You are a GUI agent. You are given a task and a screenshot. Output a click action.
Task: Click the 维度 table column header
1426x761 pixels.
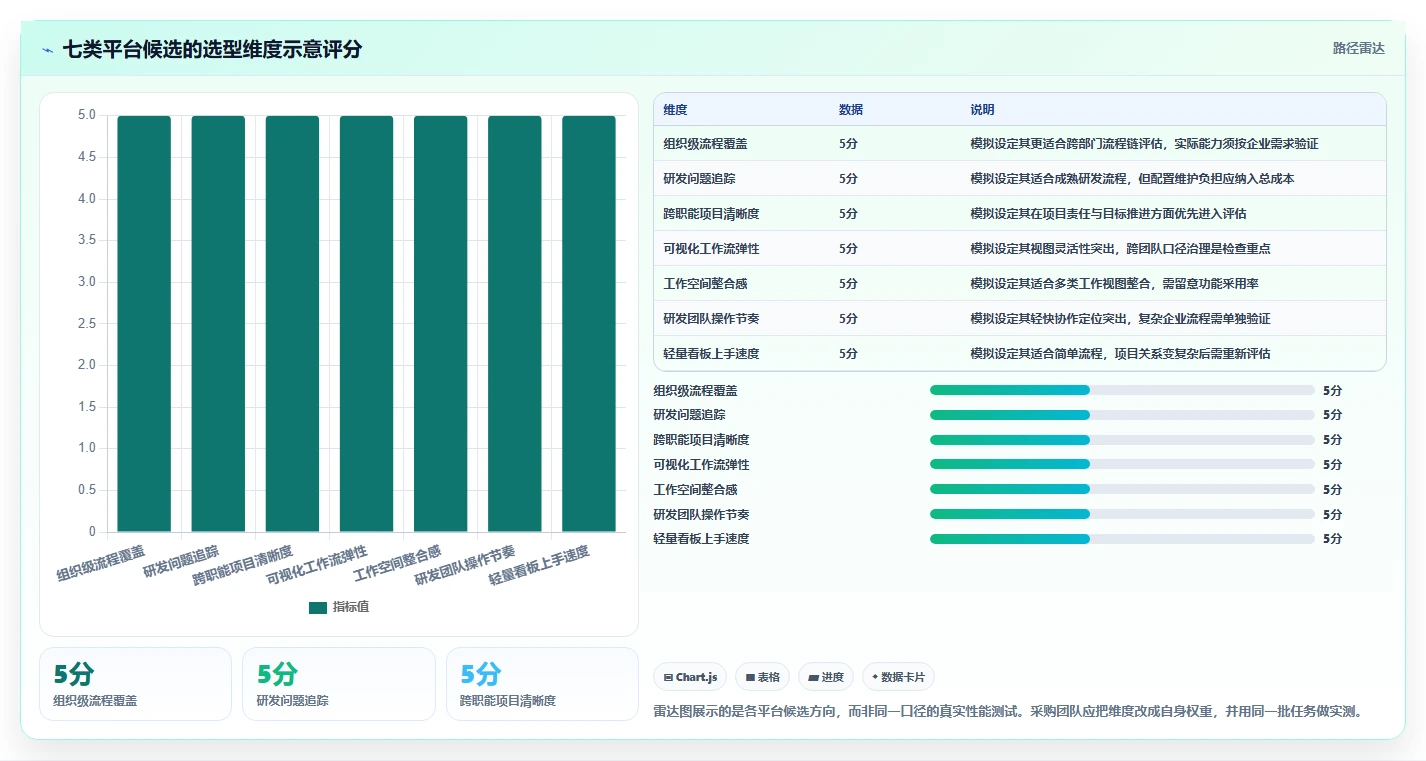(x=675, y=110)
